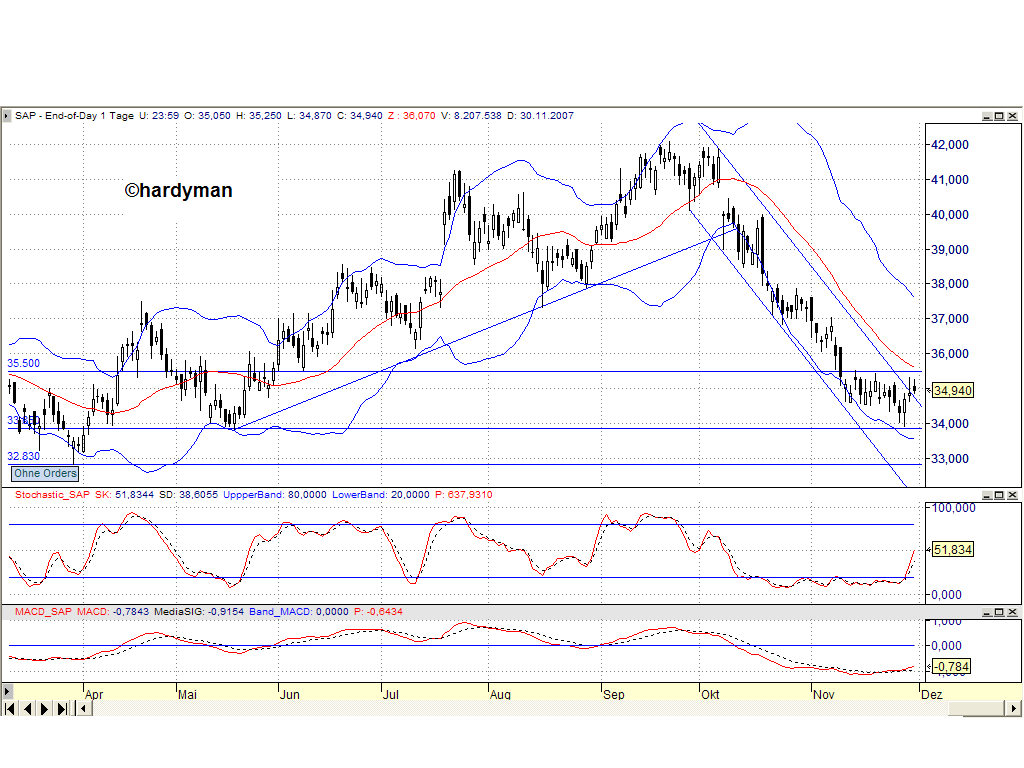Minimize the Stochastic_SAP indicator panel
The width and height of the screenshot is (1024, 768).
pyautogui.click(x=987, y=494)
